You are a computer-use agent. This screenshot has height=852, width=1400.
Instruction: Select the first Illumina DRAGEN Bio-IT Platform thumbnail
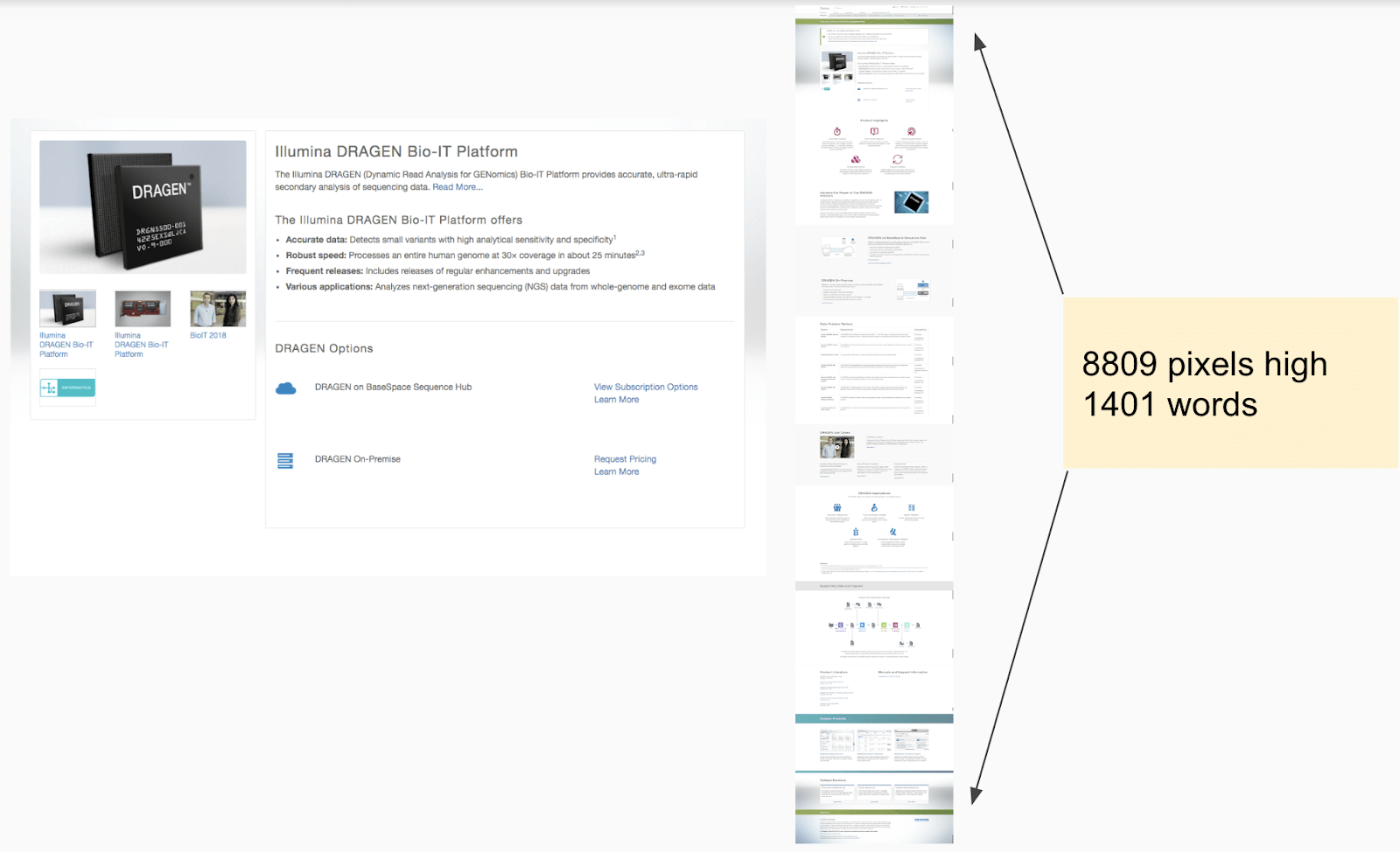tap(67, 309)
